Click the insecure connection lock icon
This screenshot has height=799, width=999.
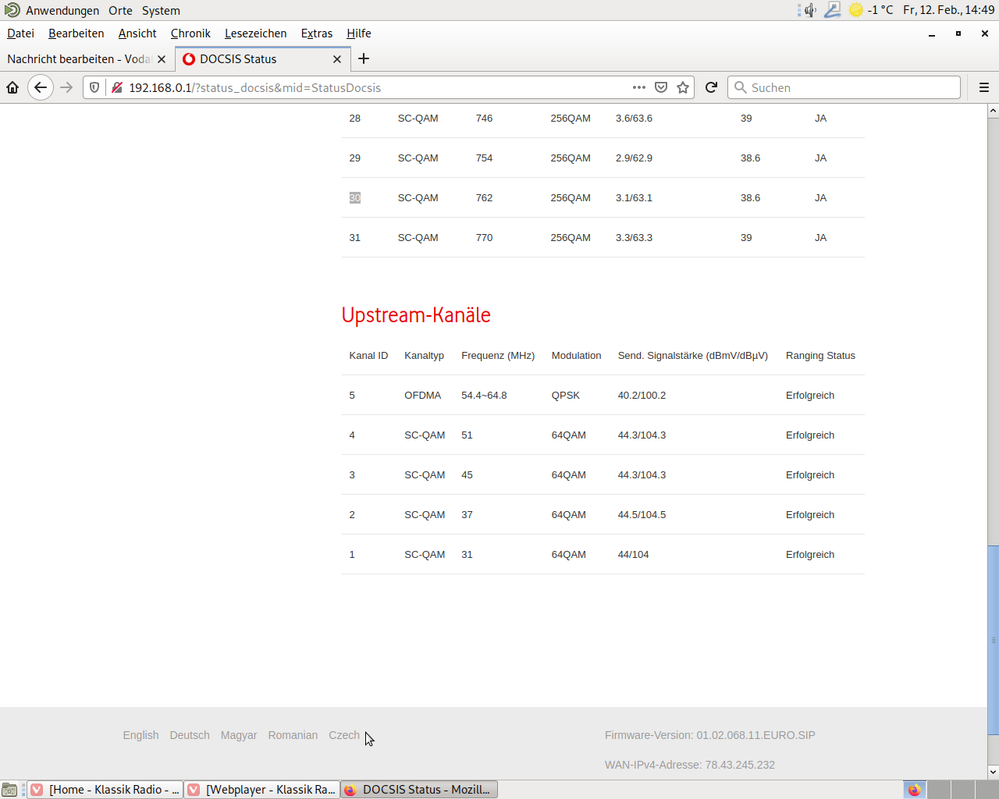coord(117,88)
